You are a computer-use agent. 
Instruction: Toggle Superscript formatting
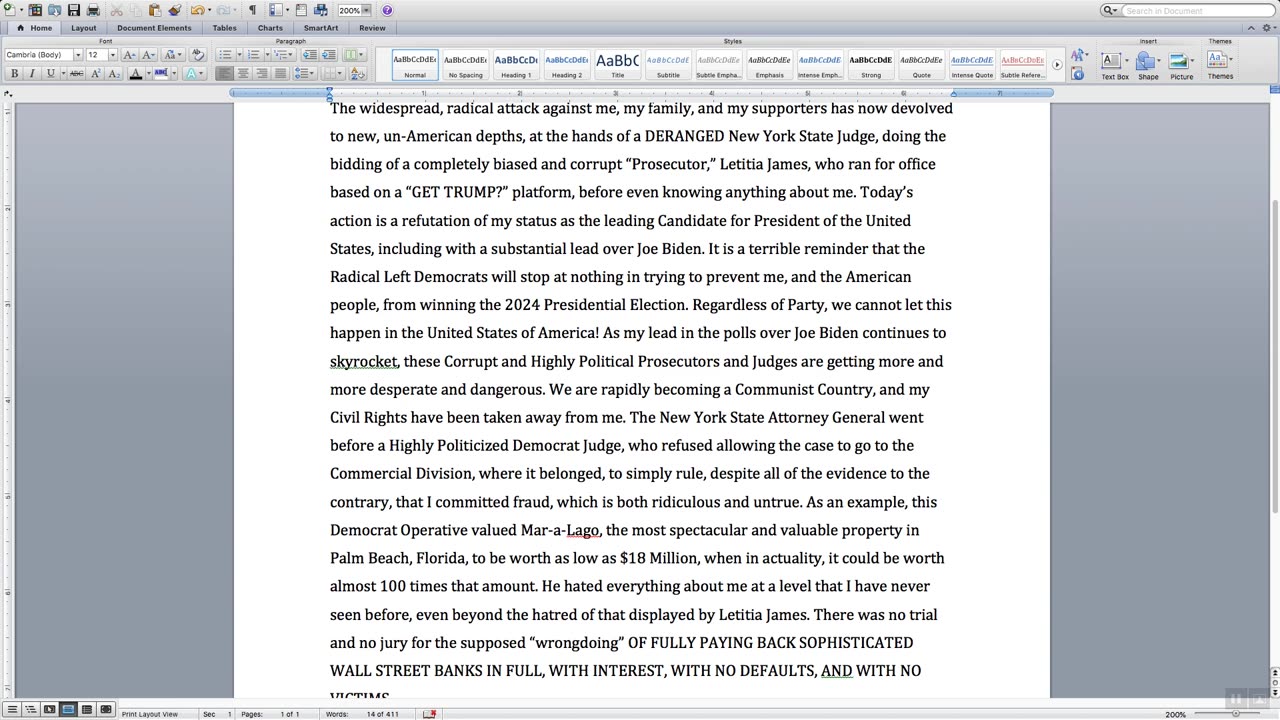pyautogui.click(x=96, y=74)
